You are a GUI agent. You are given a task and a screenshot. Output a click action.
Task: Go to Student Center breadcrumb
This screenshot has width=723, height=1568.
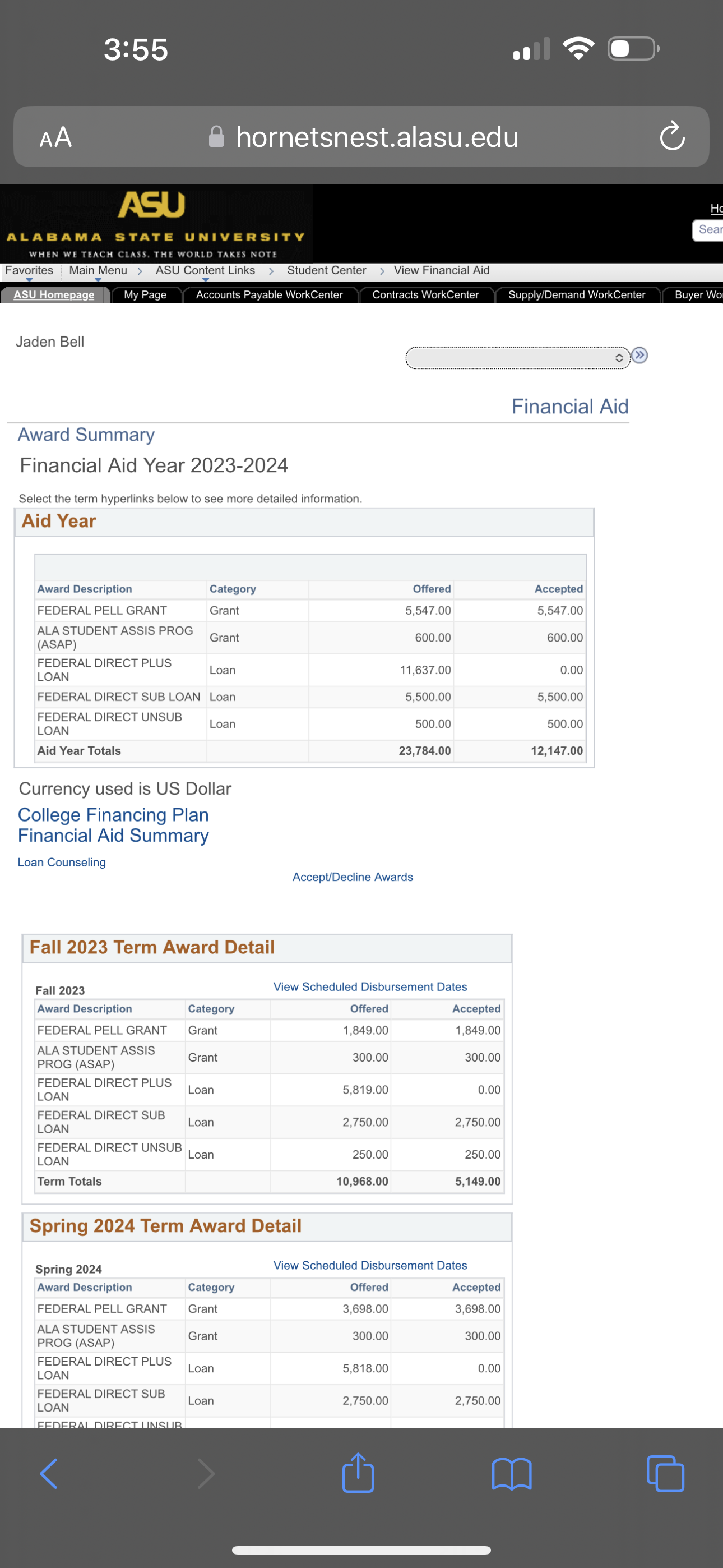327,270
